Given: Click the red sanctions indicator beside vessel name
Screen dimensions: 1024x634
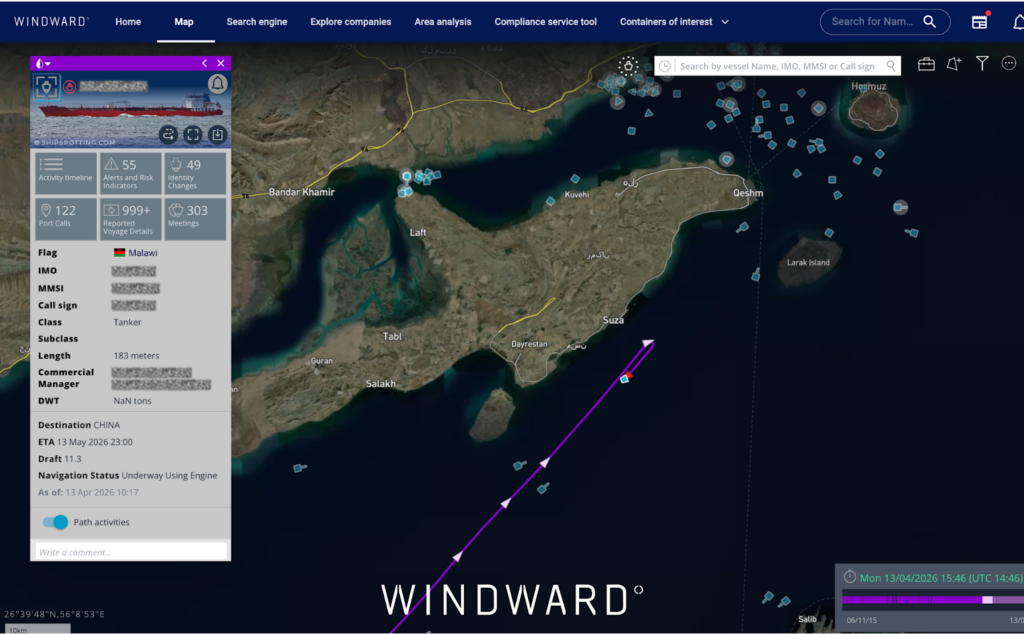Looking at the screenshot, I should pos(70,85).
